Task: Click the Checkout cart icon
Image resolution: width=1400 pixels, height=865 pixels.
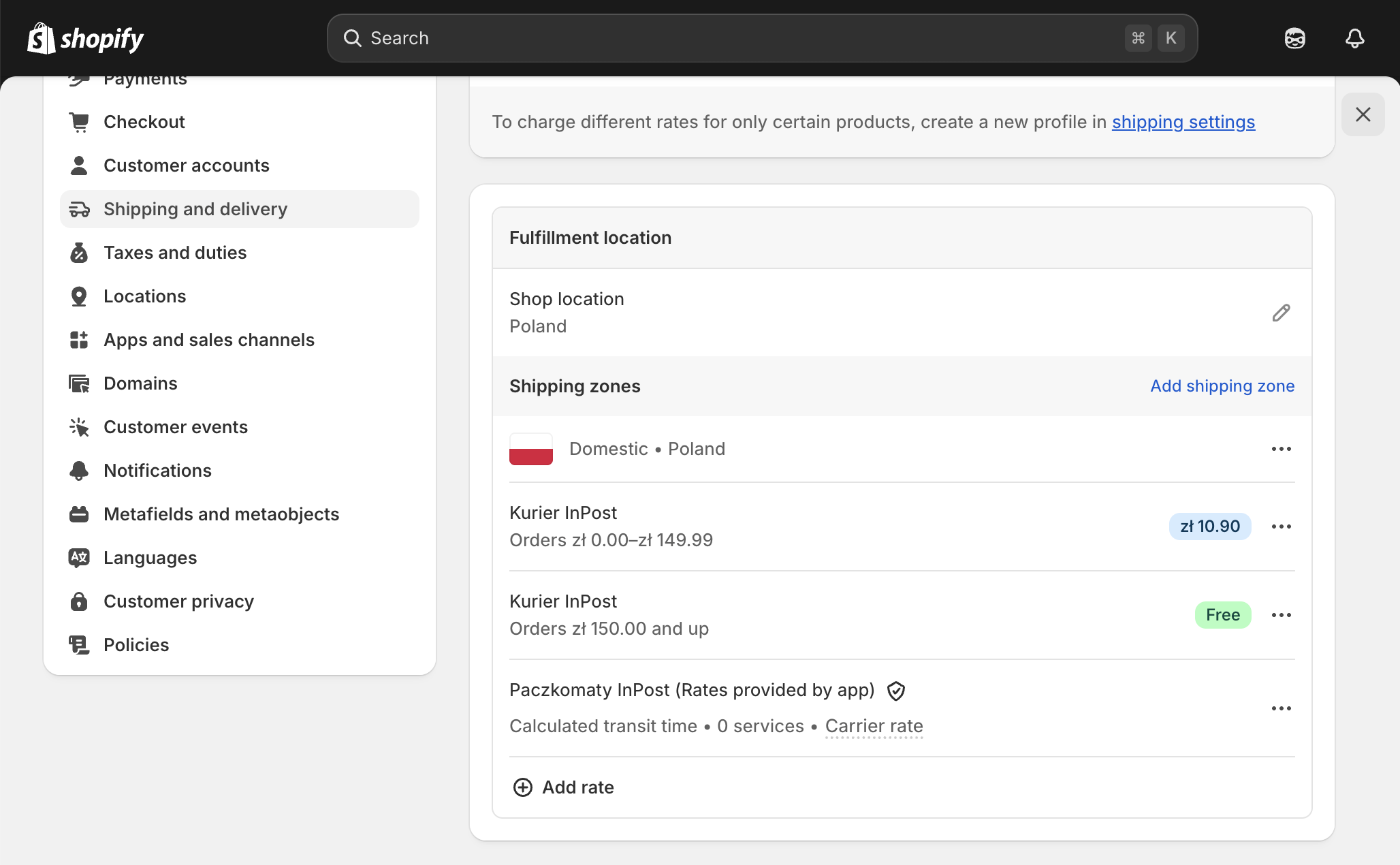Action: click(x=79, y=122)
